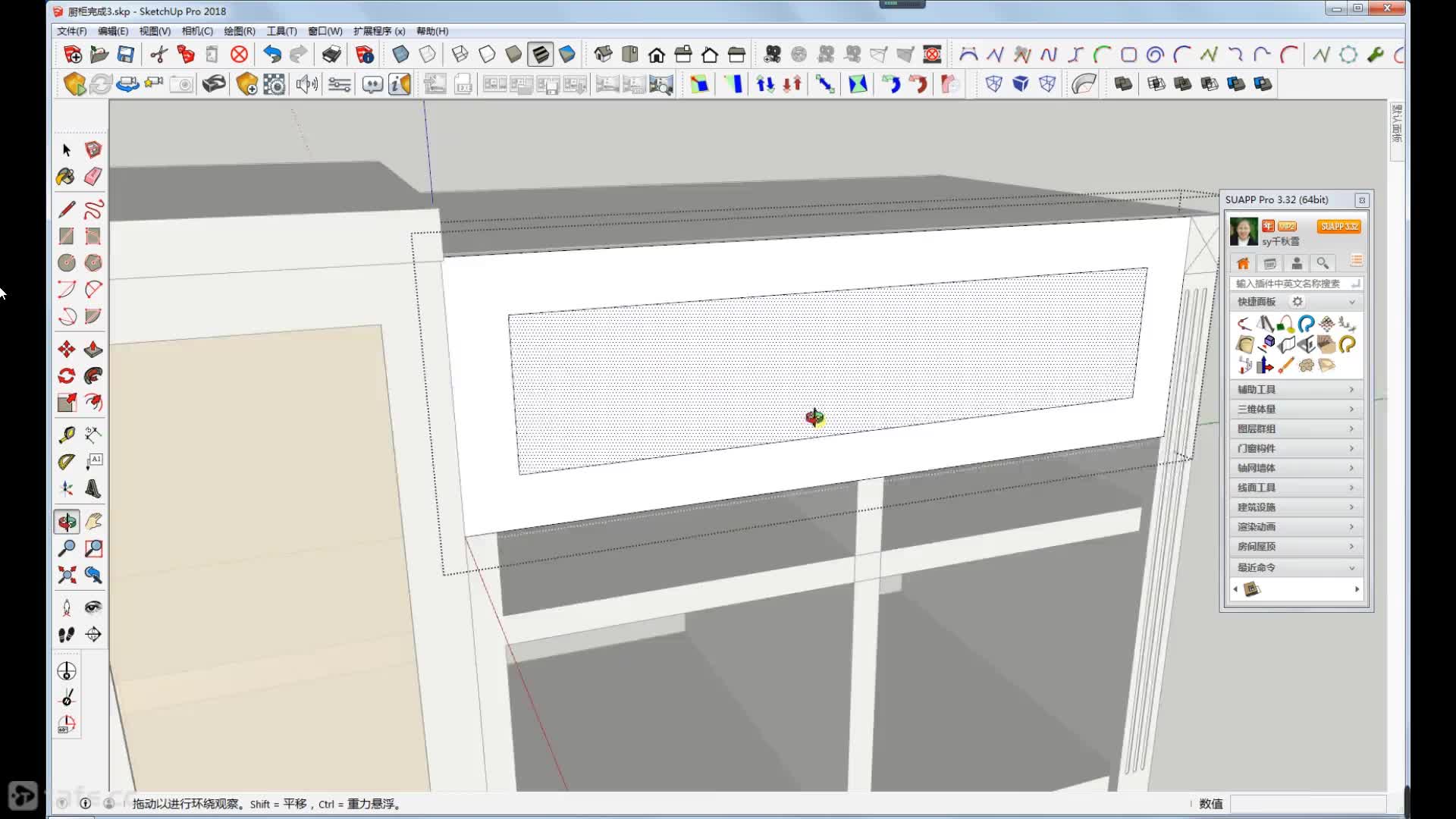Pick the Eraser tool

coord(93,177)
